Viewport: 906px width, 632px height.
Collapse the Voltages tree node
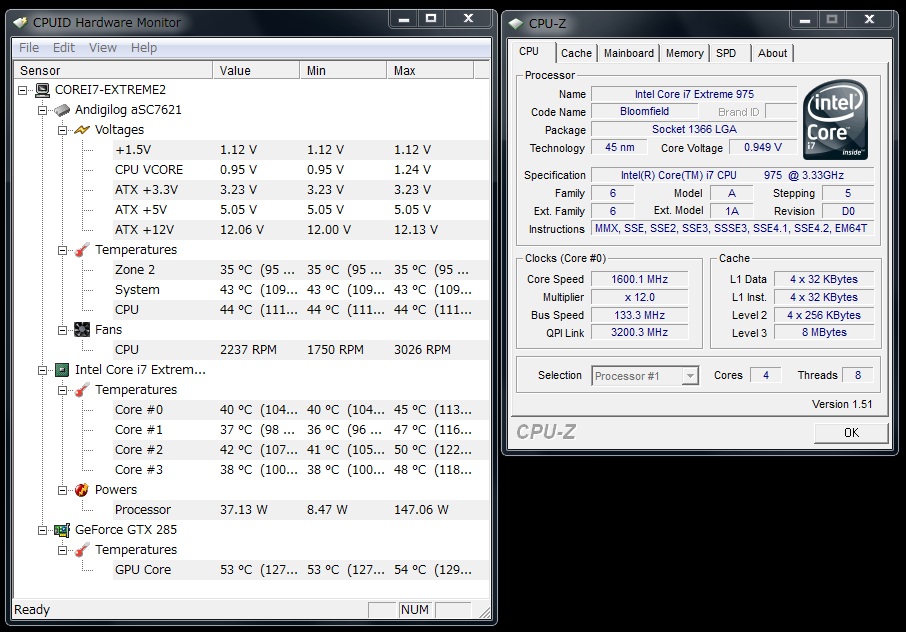63,130
